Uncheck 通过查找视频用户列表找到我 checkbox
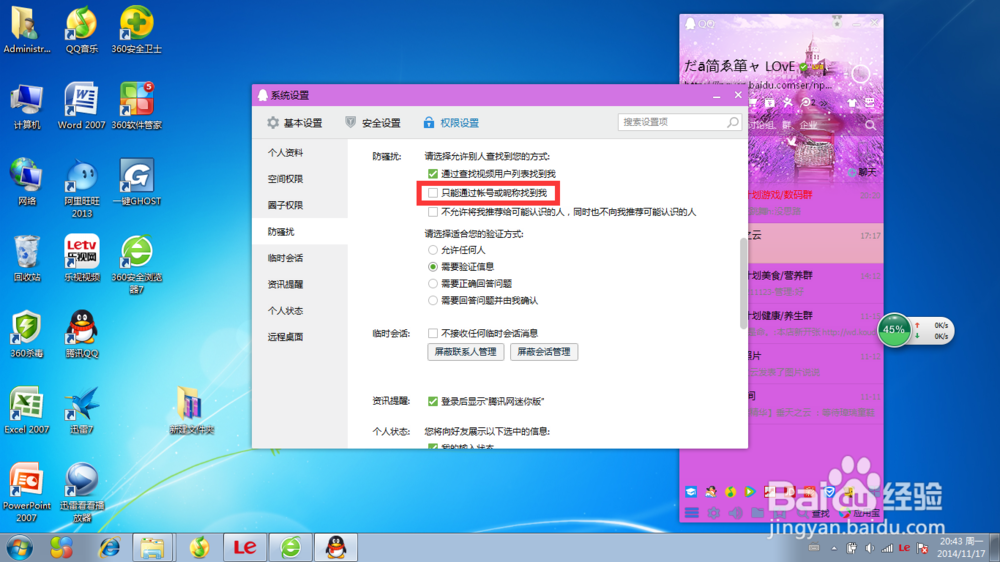1000x562 pixels. [433, 174]
